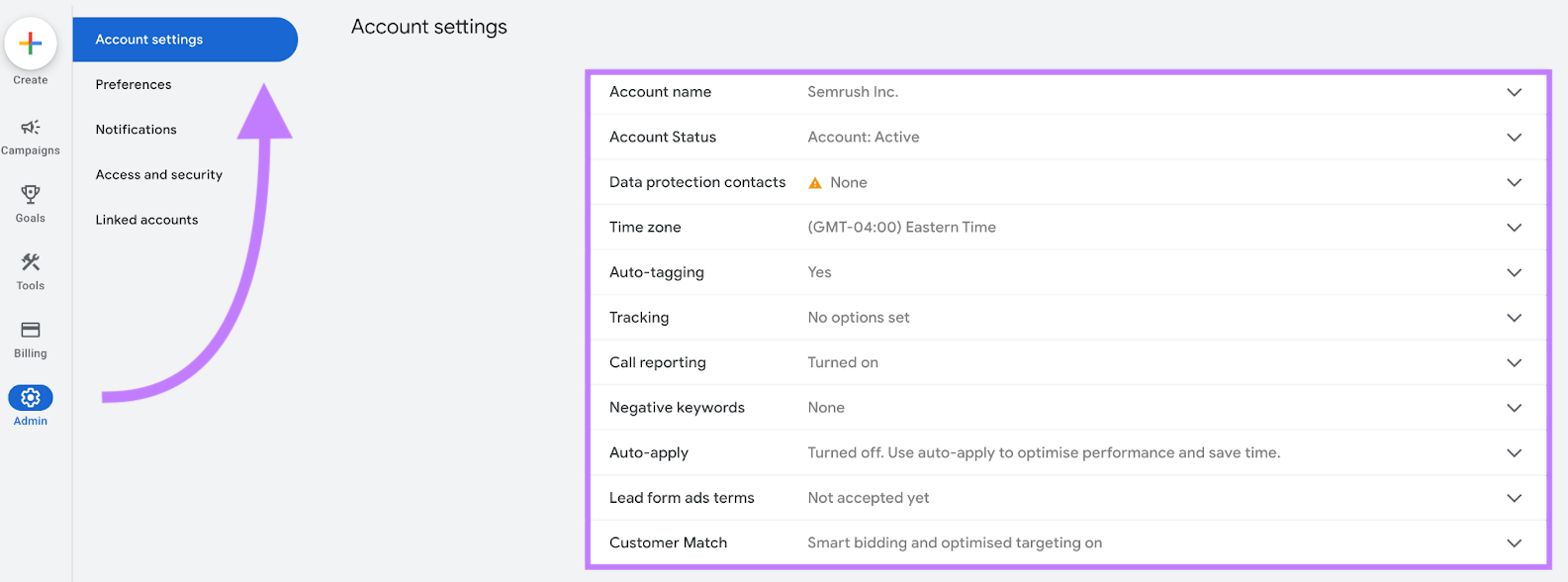Screen dimensions: 1568x582
Task: Select Notifications from the settings menu
Action: tap(136, 129)
